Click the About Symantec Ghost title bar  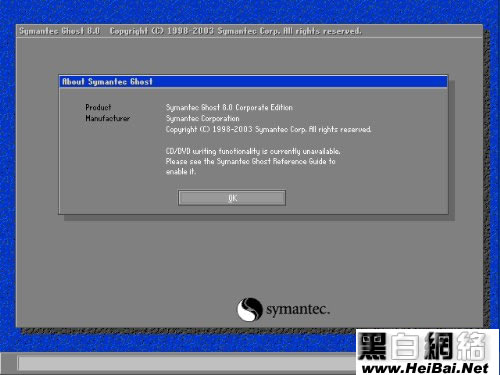pos(253,82)
